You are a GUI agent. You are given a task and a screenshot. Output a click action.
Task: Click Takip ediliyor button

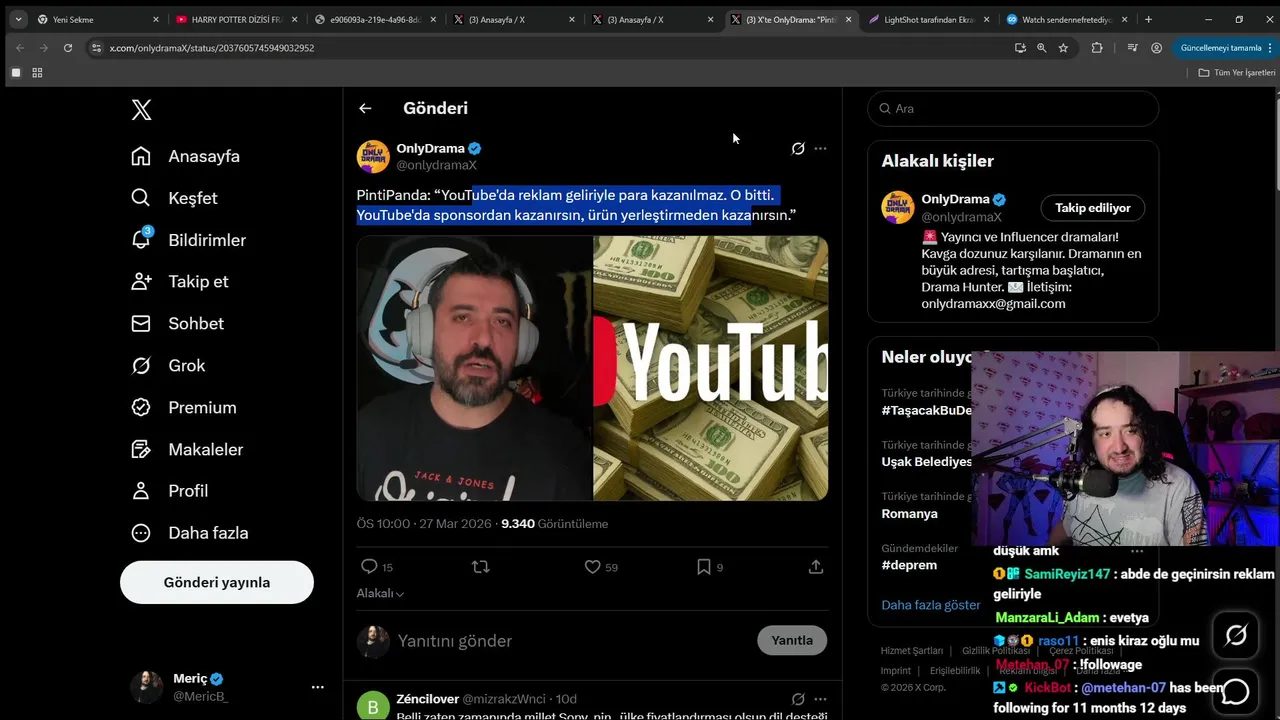(x=1093, y=208)
